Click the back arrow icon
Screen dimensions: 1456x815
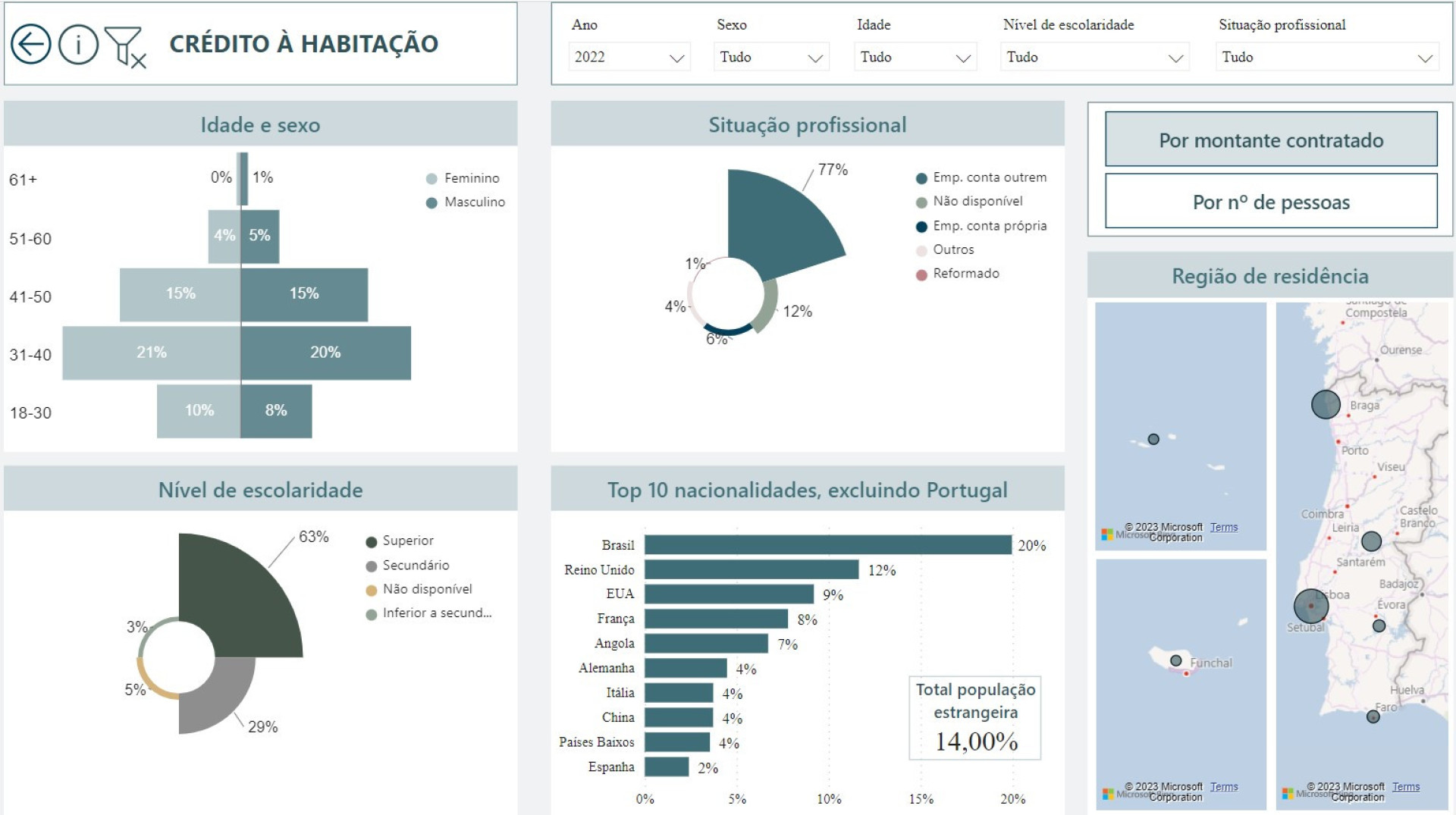tap(31, 44)
